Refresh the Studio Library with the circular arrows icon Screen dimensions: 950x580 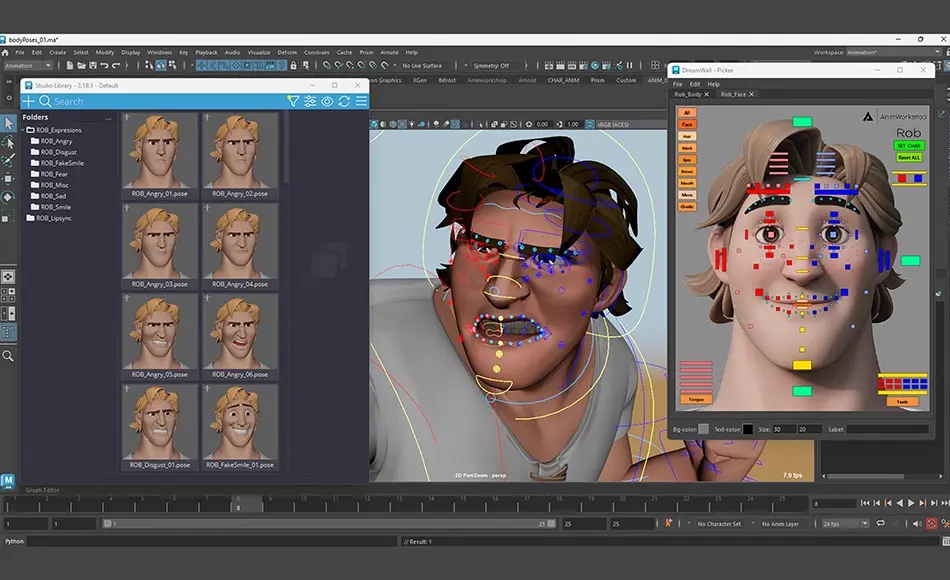(344, 101)
